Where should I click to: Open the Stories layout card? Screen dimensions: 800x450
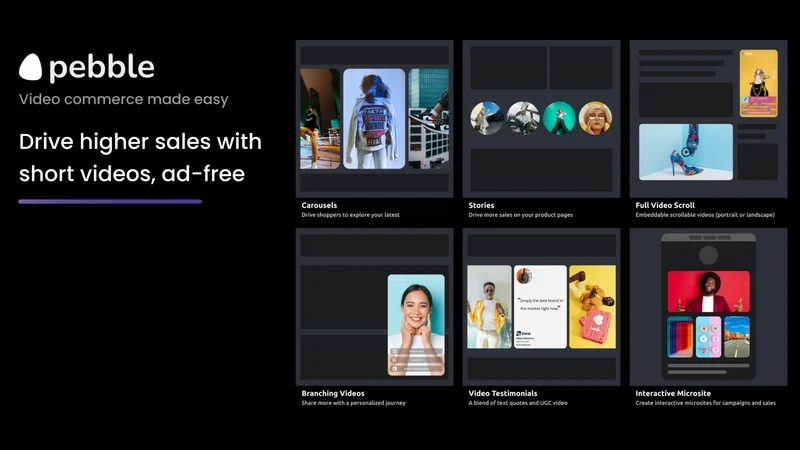tap(541, 119)
